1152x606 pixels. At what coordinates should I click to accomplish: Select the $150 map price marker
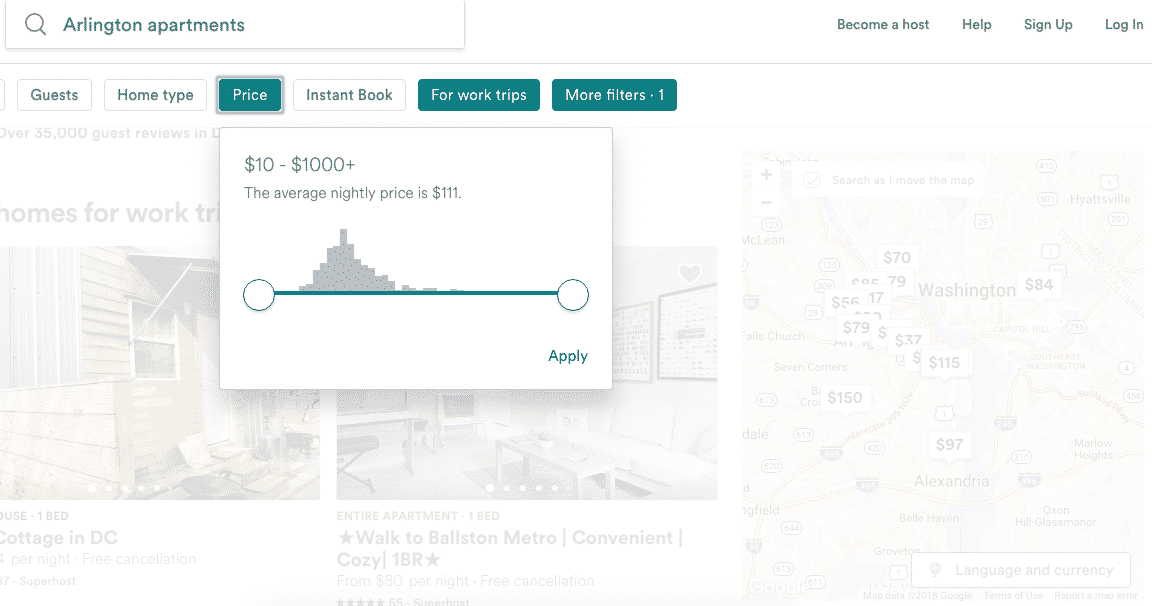[845, 398]
